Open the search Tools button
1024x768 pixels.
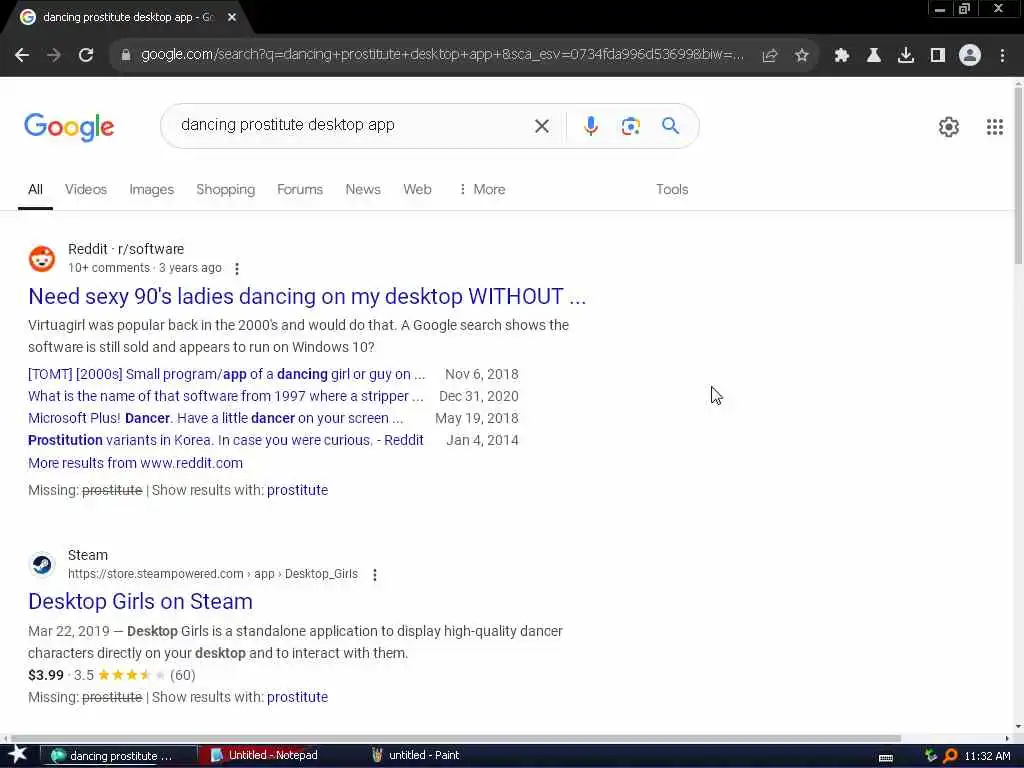672,189
